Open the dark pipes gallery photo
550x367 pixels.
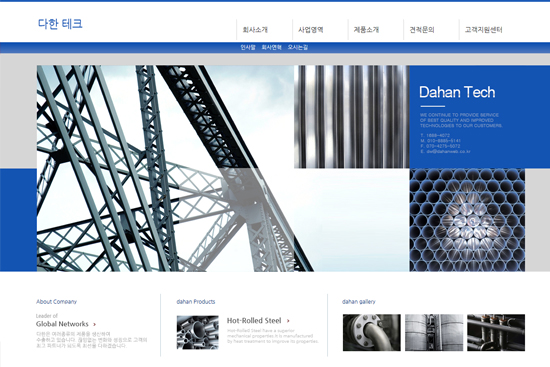[496, 333]
